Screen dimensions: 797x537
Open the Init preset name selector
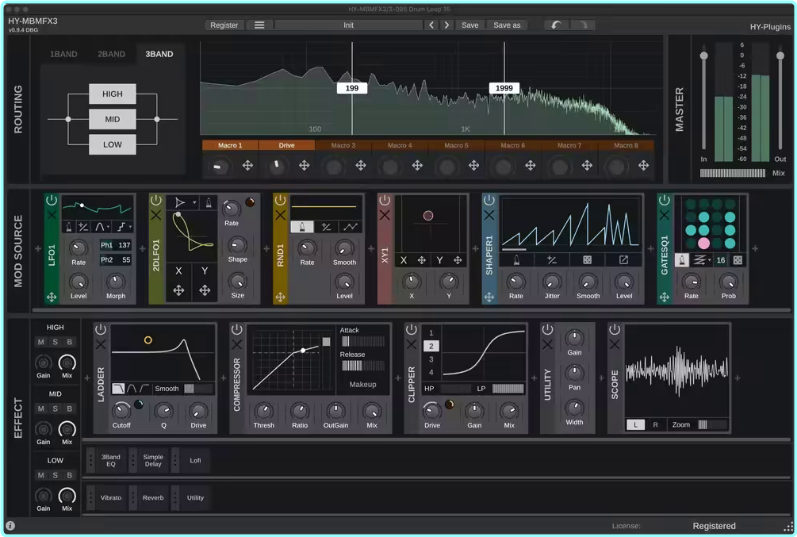click(x=349, y=25)
